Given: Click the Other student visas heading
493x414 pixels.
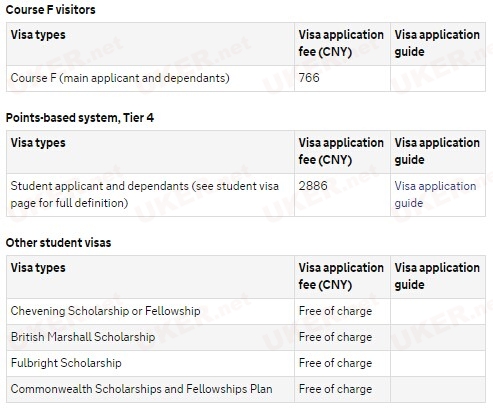Looking at the screenshot, I should coord(58,243).
